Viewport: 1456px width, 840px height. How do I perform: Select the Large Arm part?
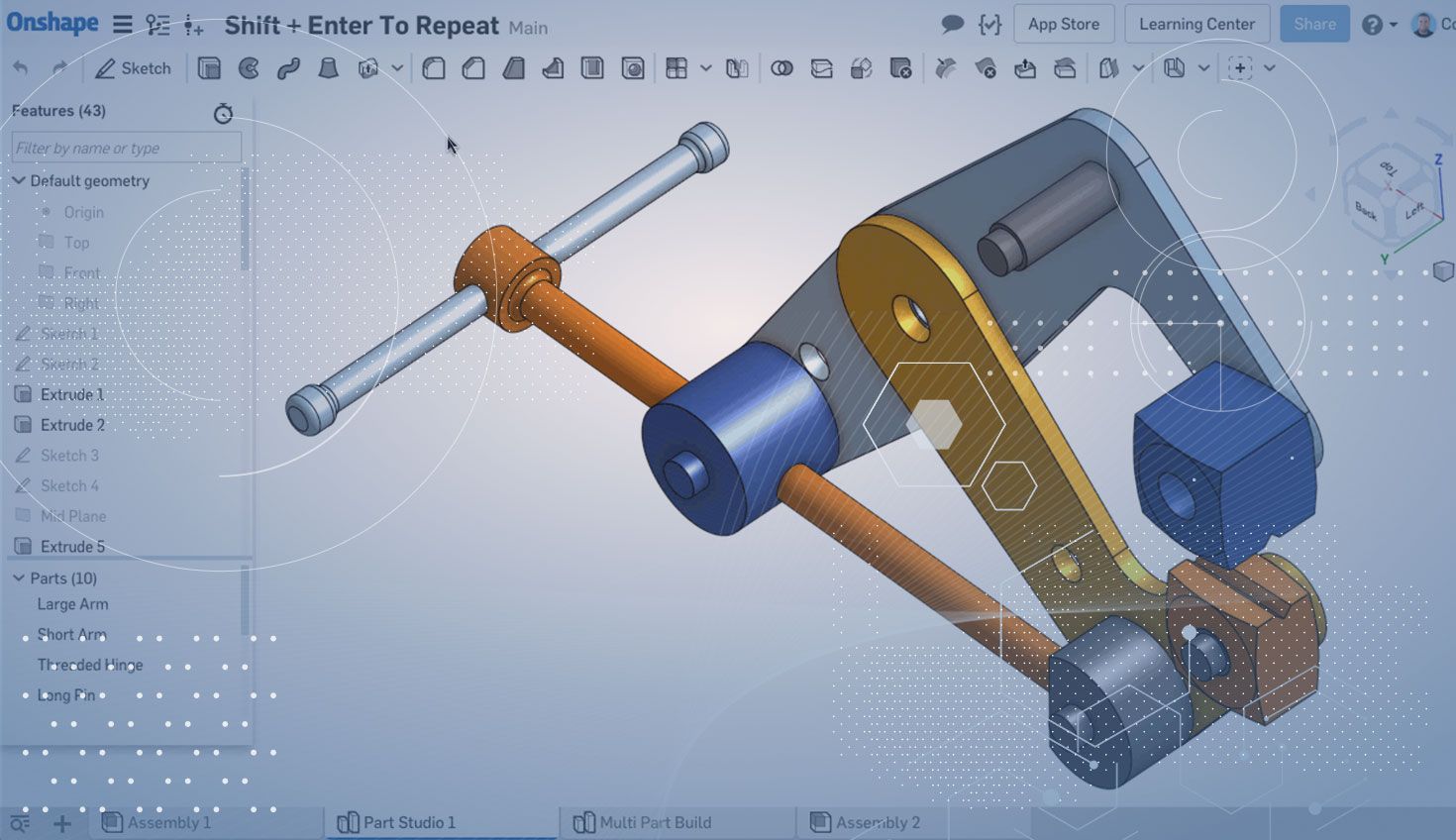72,604
